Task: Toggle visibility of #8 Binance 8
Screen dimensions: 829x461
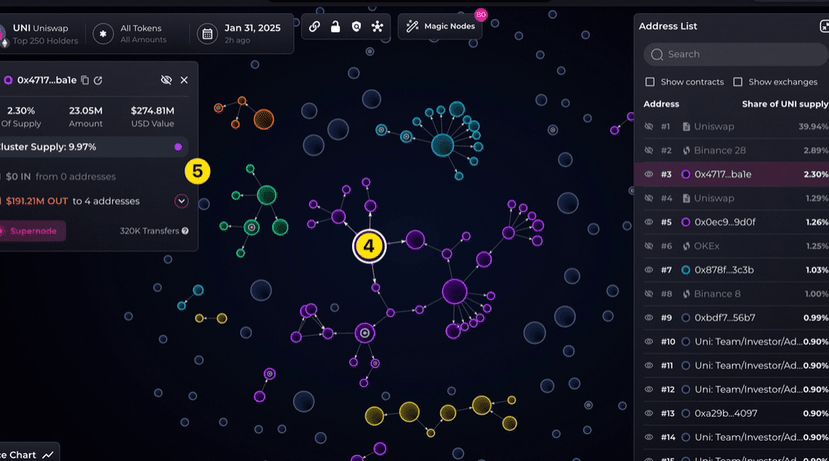Action: 649,294
